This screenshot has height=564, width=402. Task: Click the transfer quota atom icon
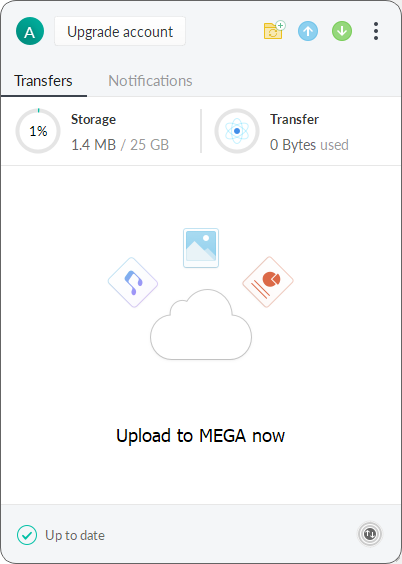click(x=237, y=131)
